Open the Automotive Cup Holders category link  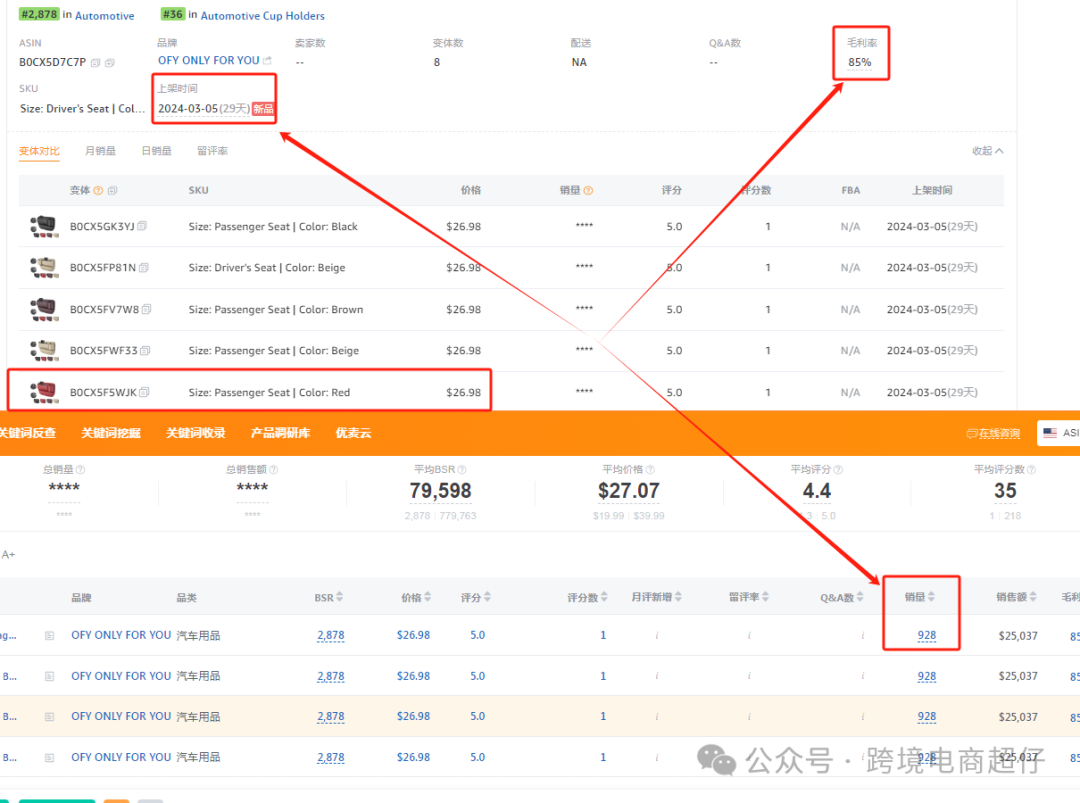262,15
